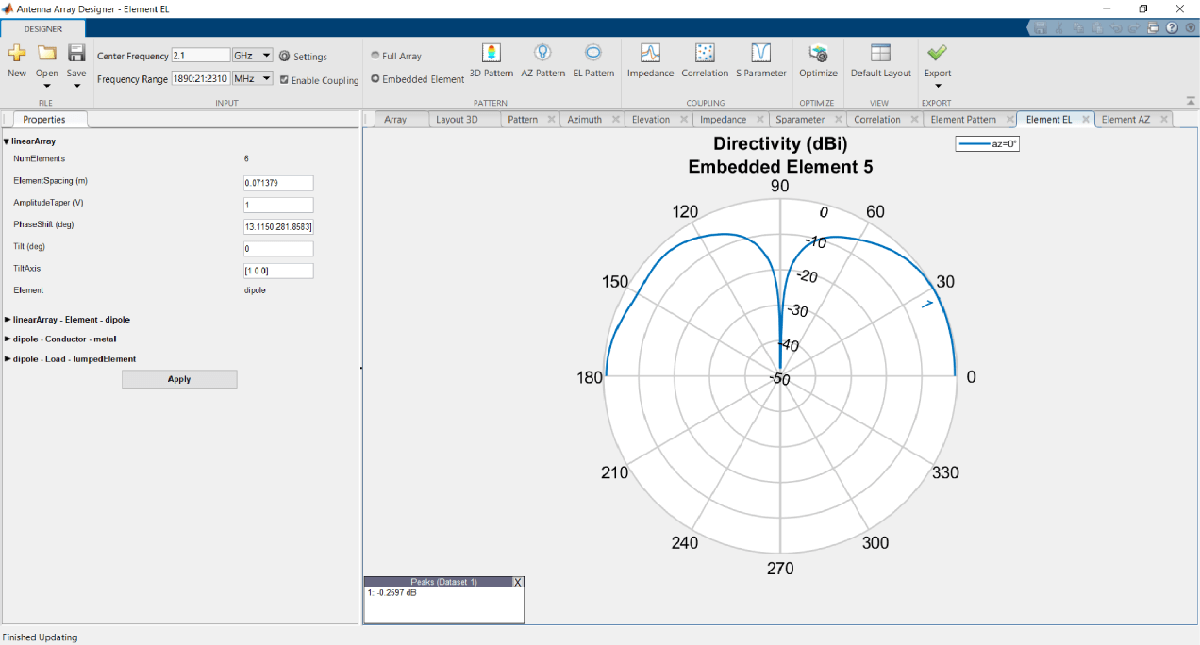The image size is (1200, 645).
Task: Restore the Default Layout
Action: [x=880, y=53]
